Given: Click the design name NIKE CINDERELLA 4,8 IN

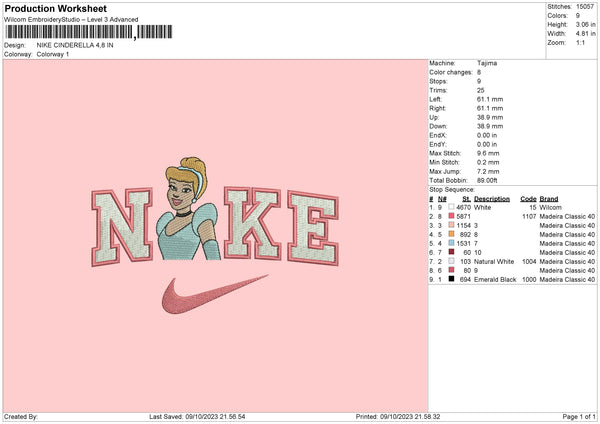Looking at the screenshot, I should click(x=75, y=45).
